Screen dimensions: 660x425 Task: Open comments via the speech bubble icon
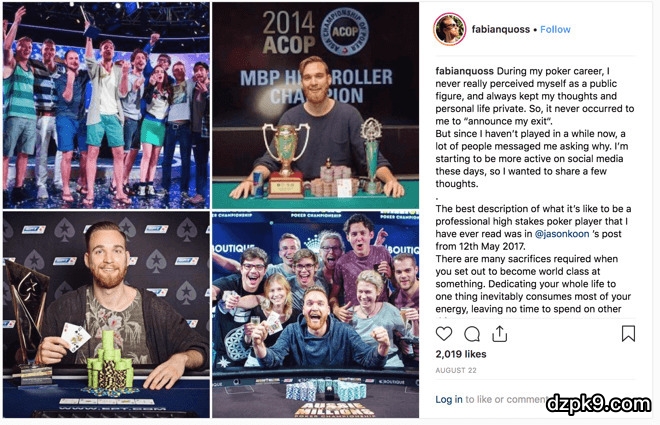472,334
